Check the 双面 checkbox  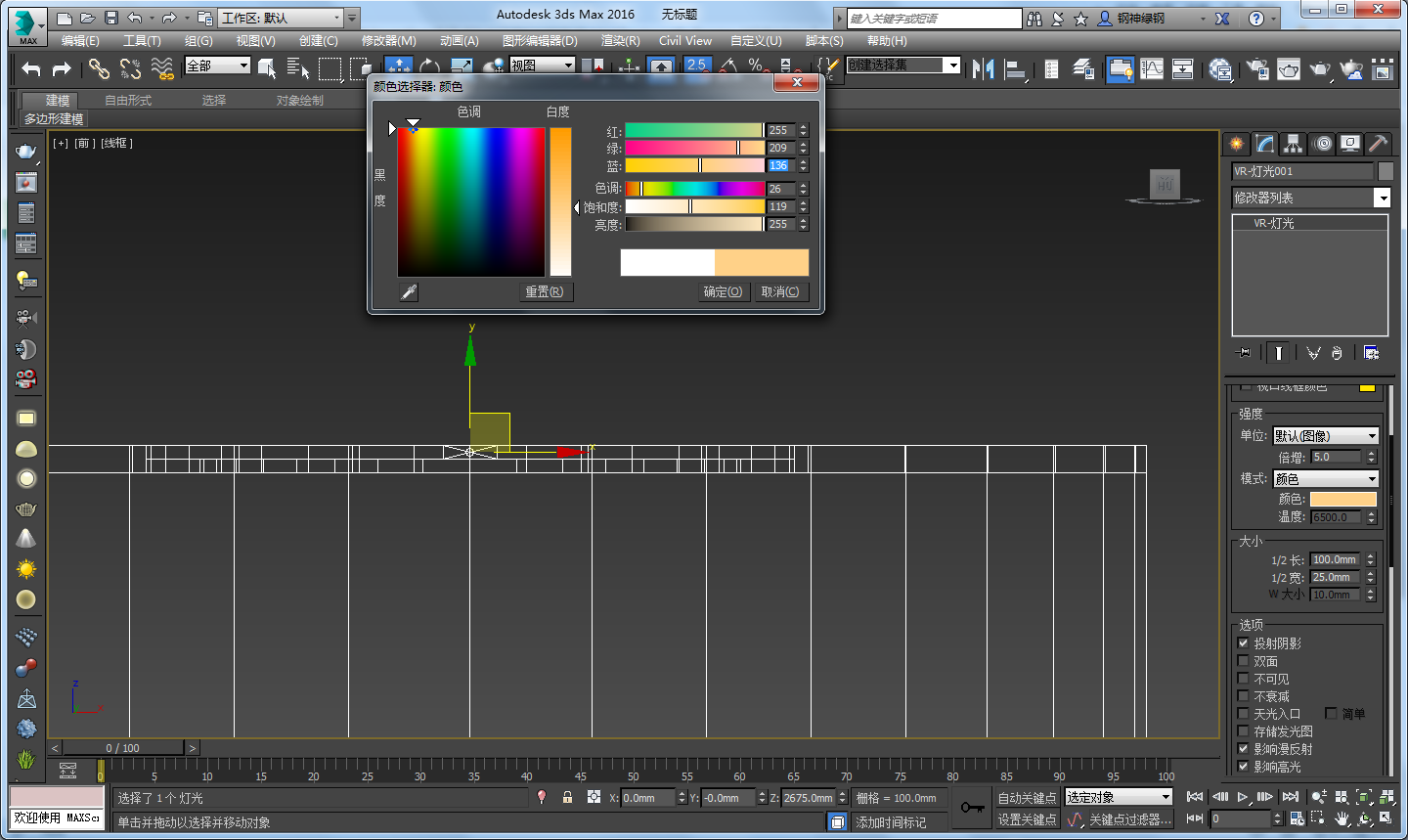1244,661
